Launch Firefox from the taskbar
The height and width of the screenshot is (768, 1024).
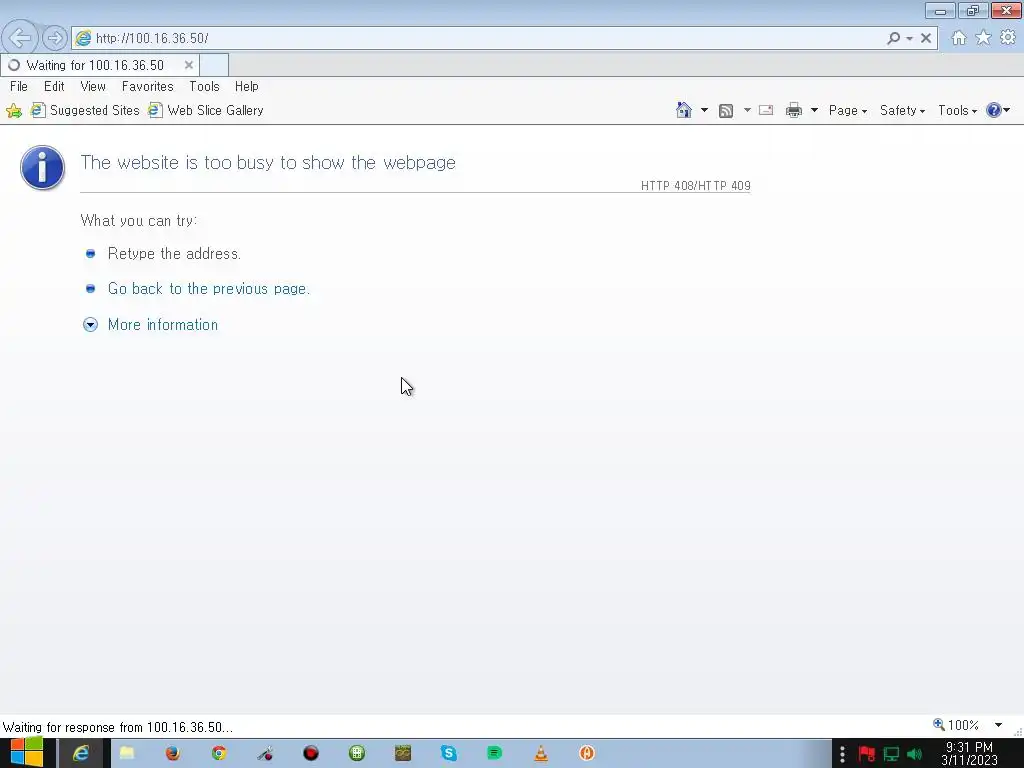point(173,753)
